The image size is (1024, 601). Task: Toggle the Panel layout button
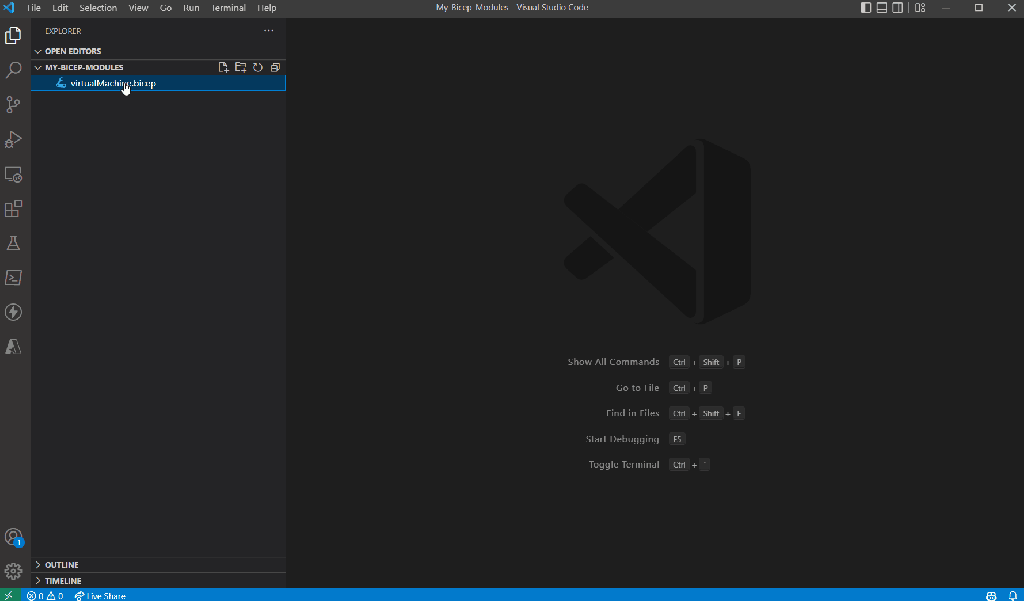882,8
